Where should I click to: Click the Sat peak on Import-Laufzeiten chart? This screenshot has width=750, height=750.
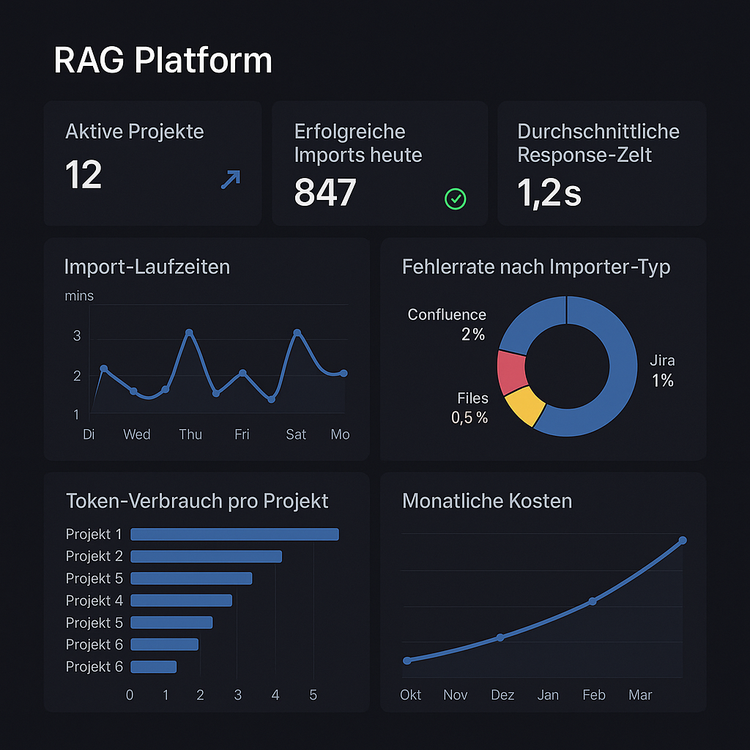click(297, 333)
